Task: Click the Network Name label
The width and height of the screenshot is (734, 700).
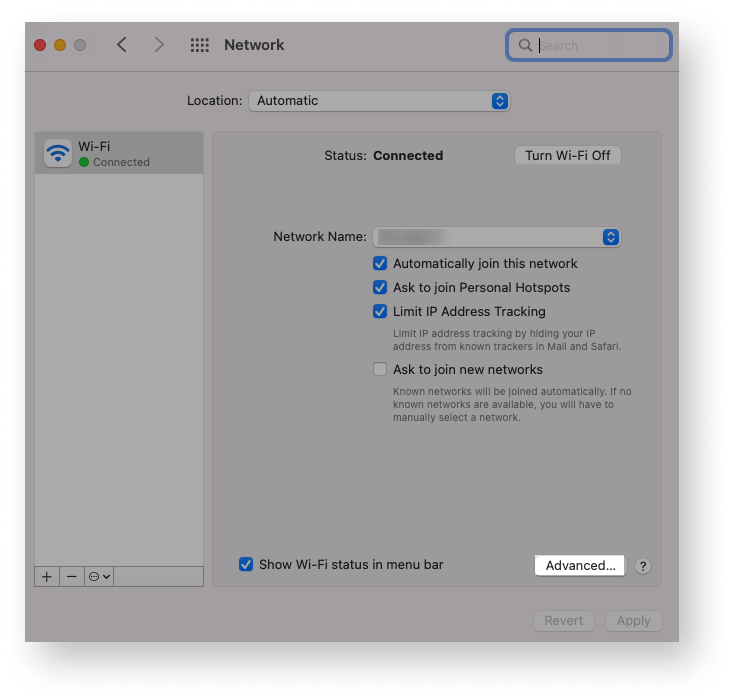Action: [320, 236]
